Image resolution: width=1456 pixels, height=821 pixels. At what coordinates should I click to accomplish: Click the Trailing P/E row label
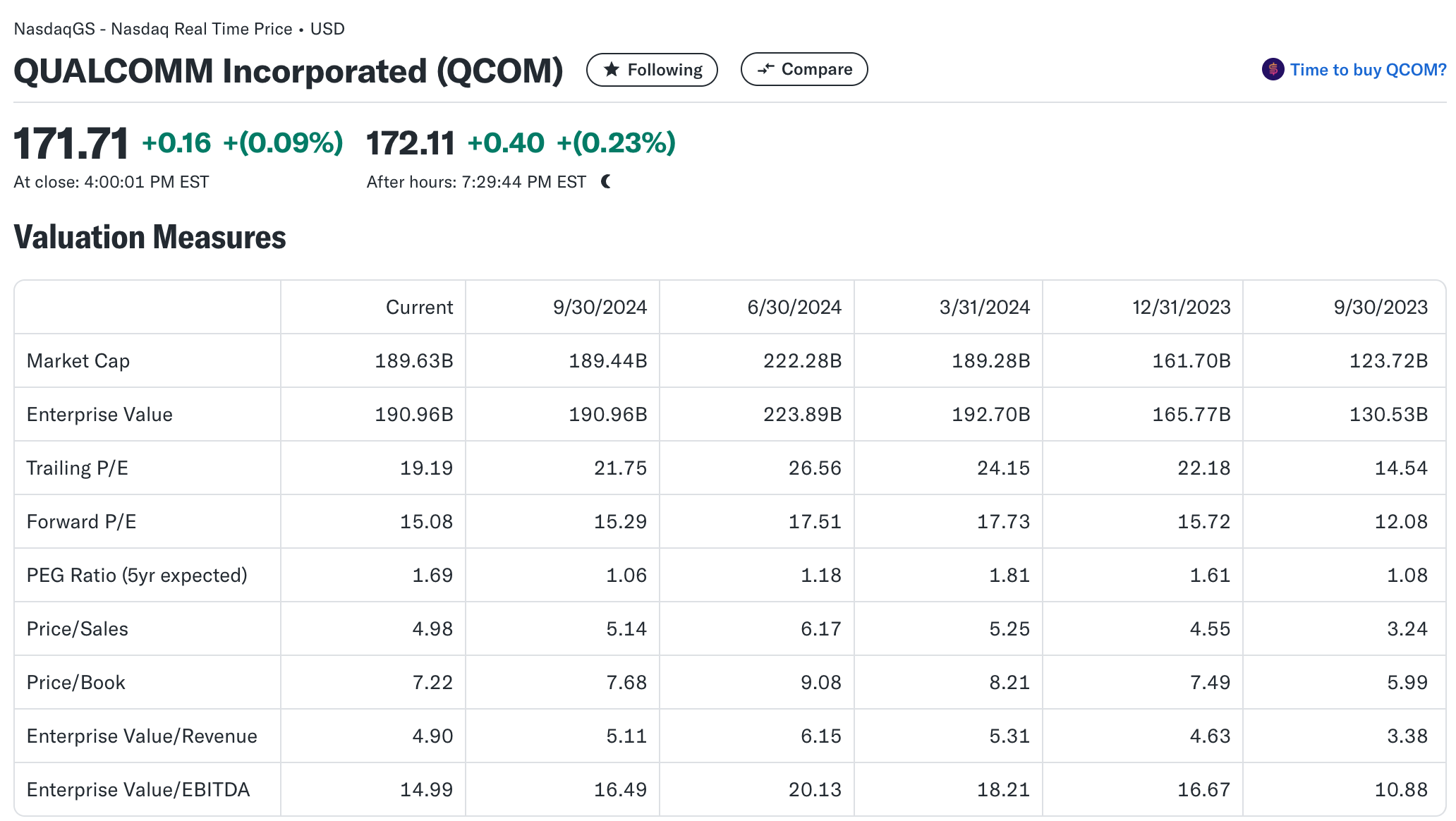point(78,468)
